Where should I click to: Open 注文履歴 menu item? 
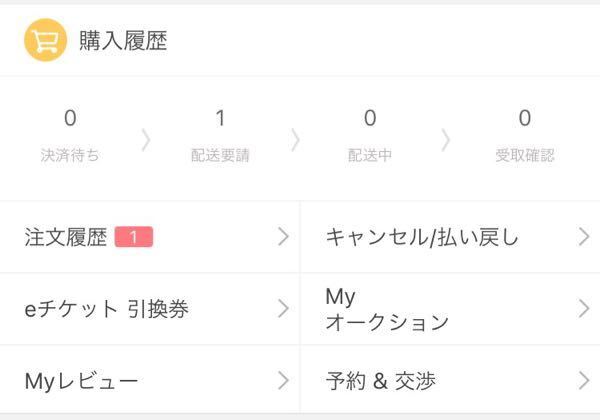click(150, 237)
